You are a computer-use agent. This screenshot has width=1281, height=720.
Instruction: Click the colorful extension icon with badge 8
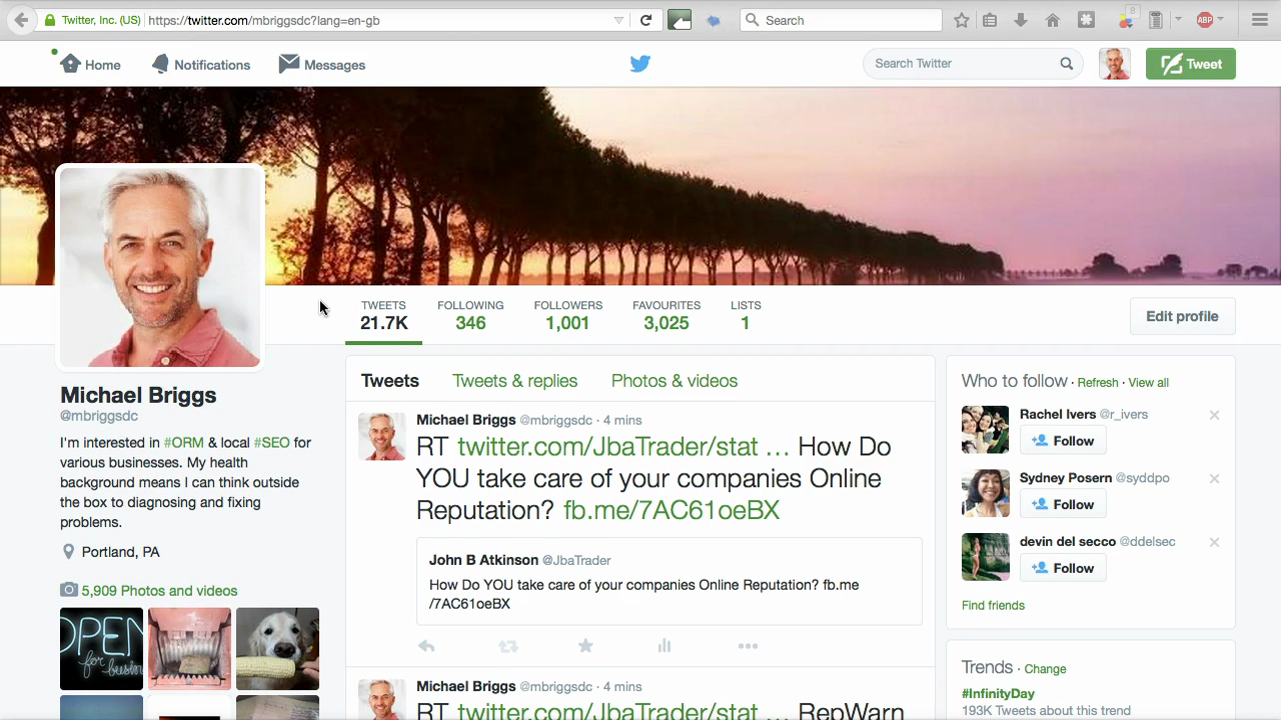point(1127,19)
